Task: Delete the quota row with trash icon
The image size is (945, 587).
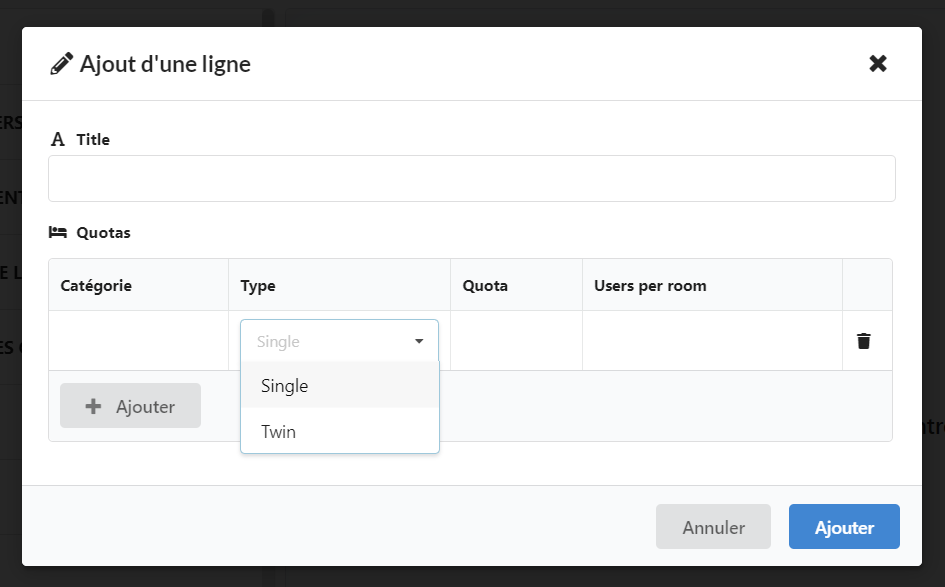Action: point(864,341)
